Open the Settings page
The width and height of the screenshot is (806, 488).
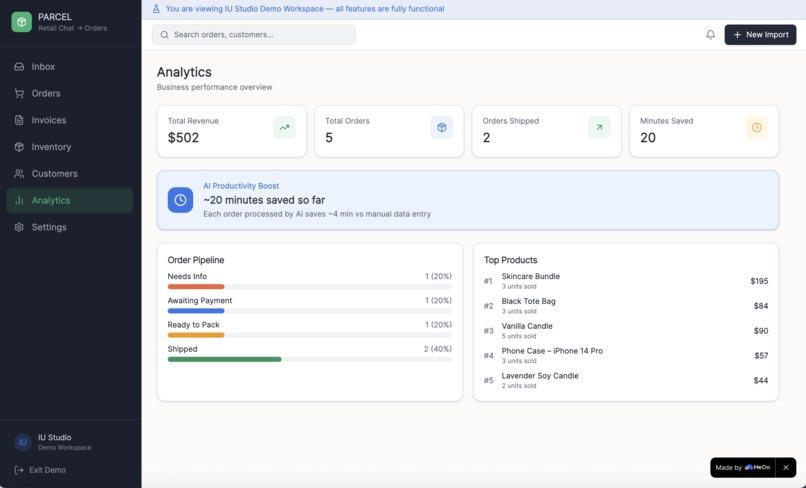pos(70,227)
